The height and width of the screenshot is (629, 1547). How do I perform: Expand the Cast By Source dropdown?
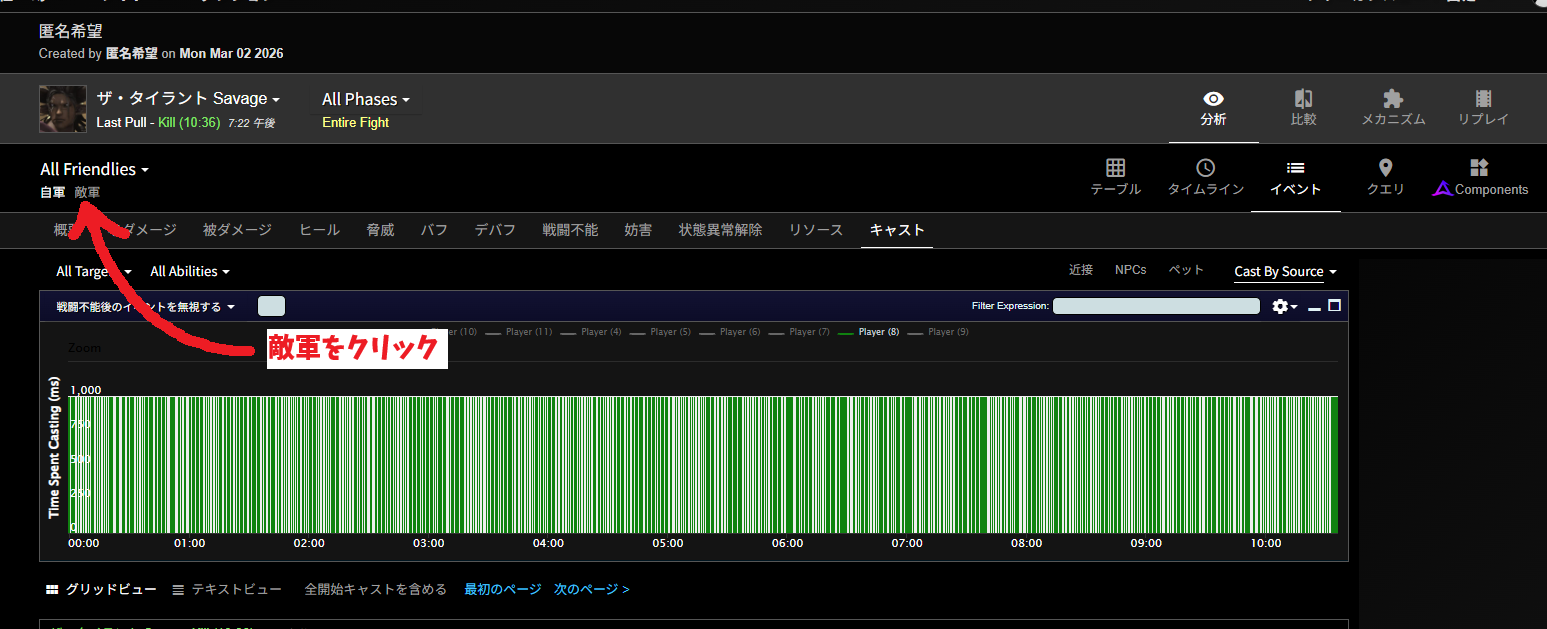(1285, 272)
